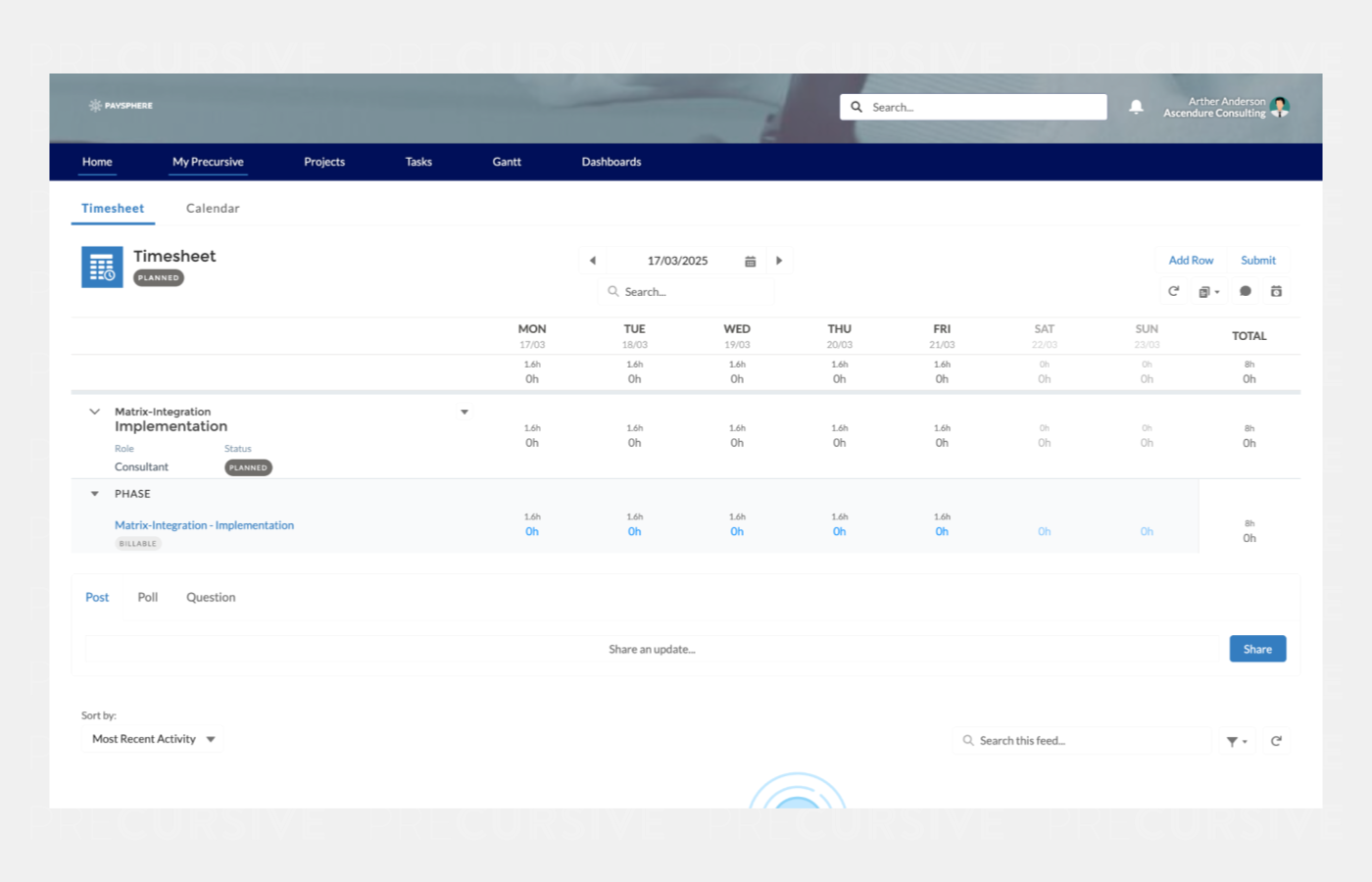Screen dimensions: 1372x882
Task: Click the Submit button
Action: click(x=1258, y=261)
